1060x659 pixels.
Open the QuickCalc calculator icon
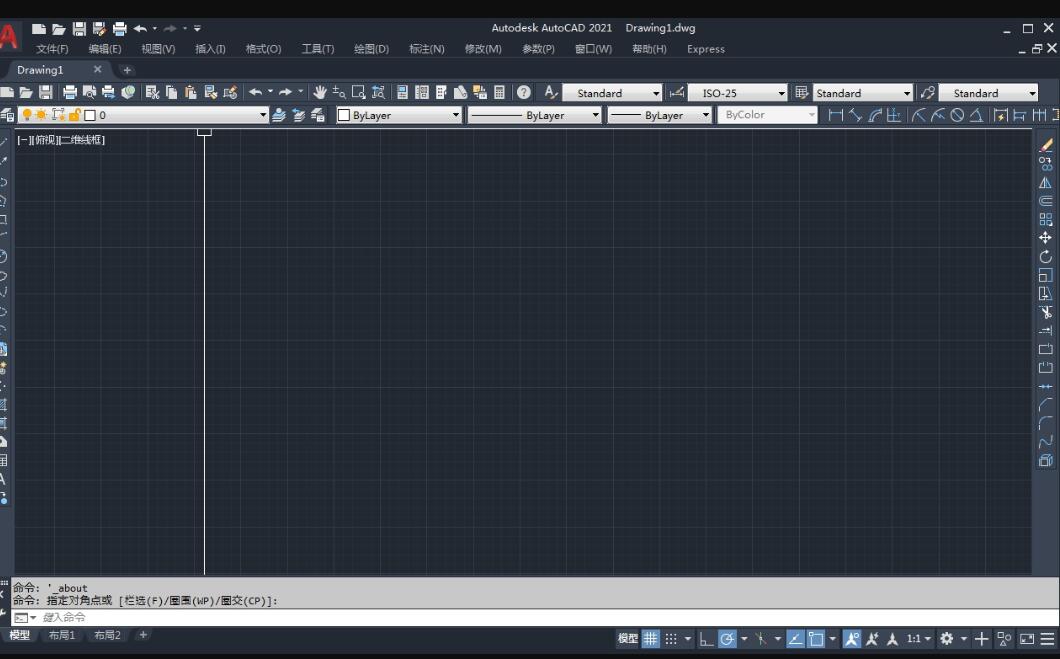[x=500, y=93]
